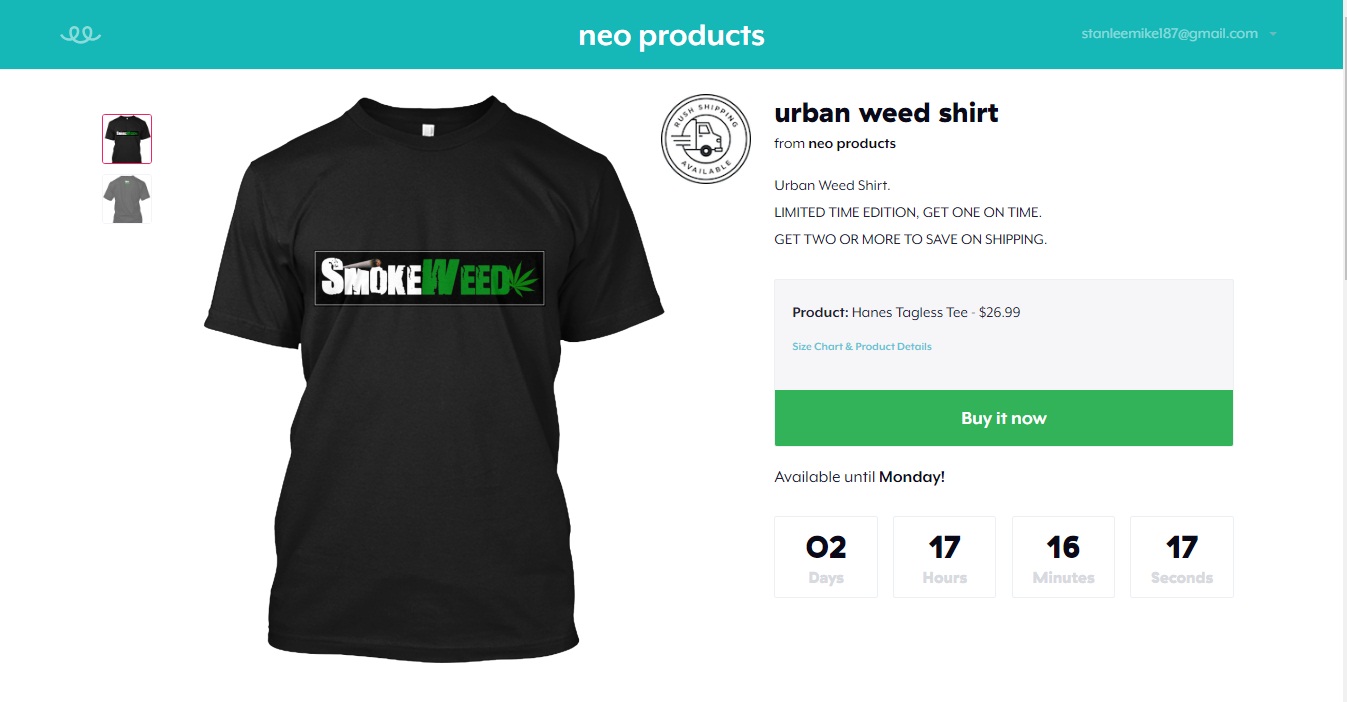Click the Days countdown box
Screen dimensions: 1347x702
(x=826, y=557)
